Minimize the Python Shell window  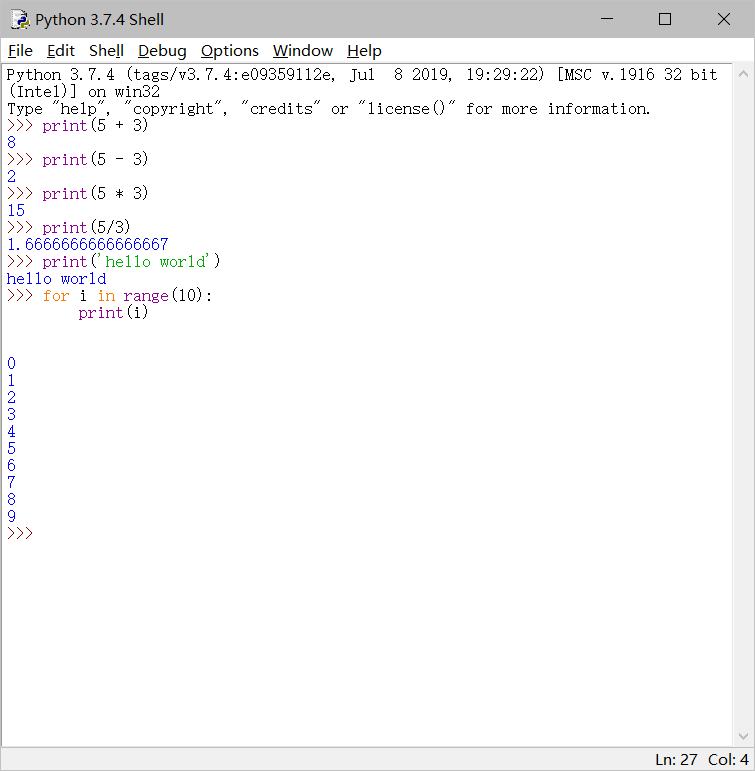point(607,19)
